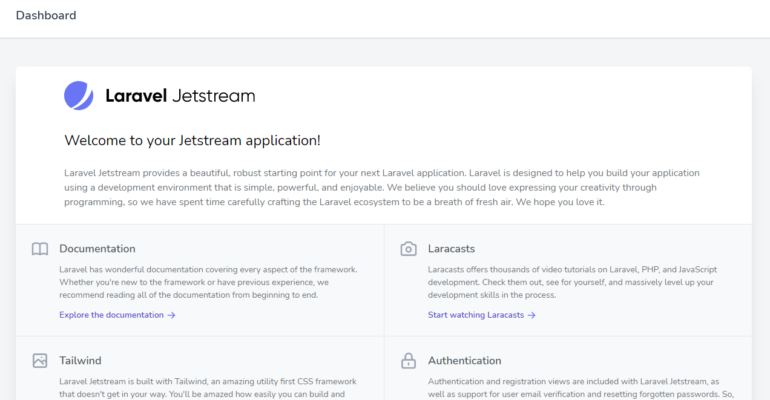
Task: Click the Tailwind section heading
Action: pos(81,361)
